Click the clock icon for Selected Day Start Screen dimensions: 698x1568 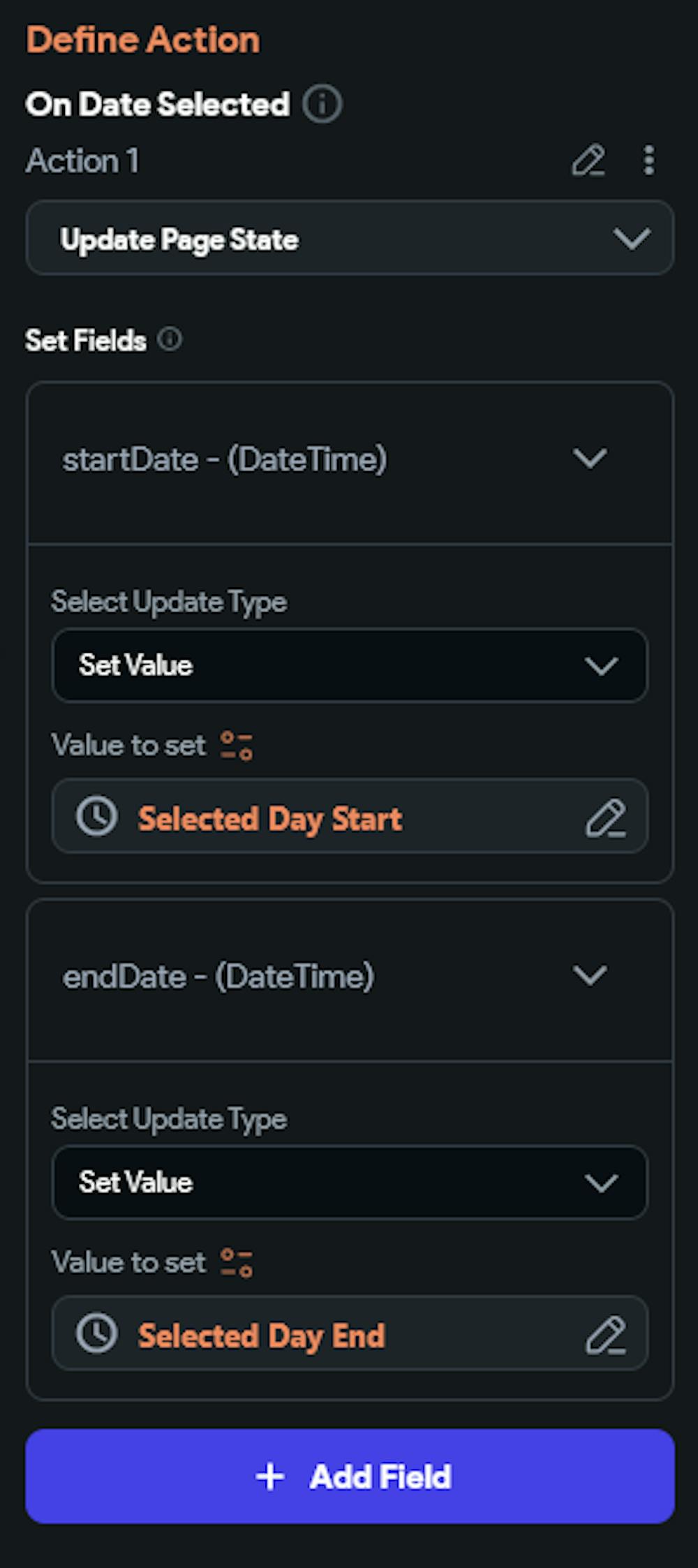tap(96, 816)
